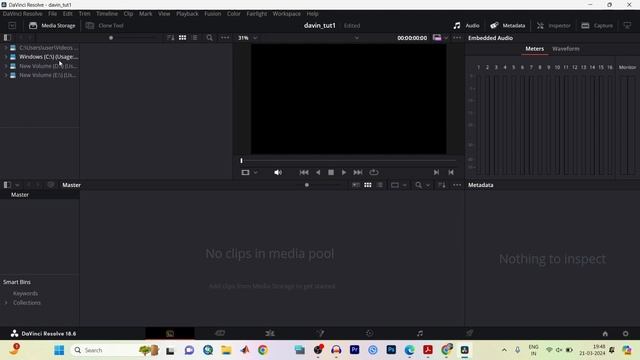
Task: Select Media Storage list view
Action: tap(195, 38)
